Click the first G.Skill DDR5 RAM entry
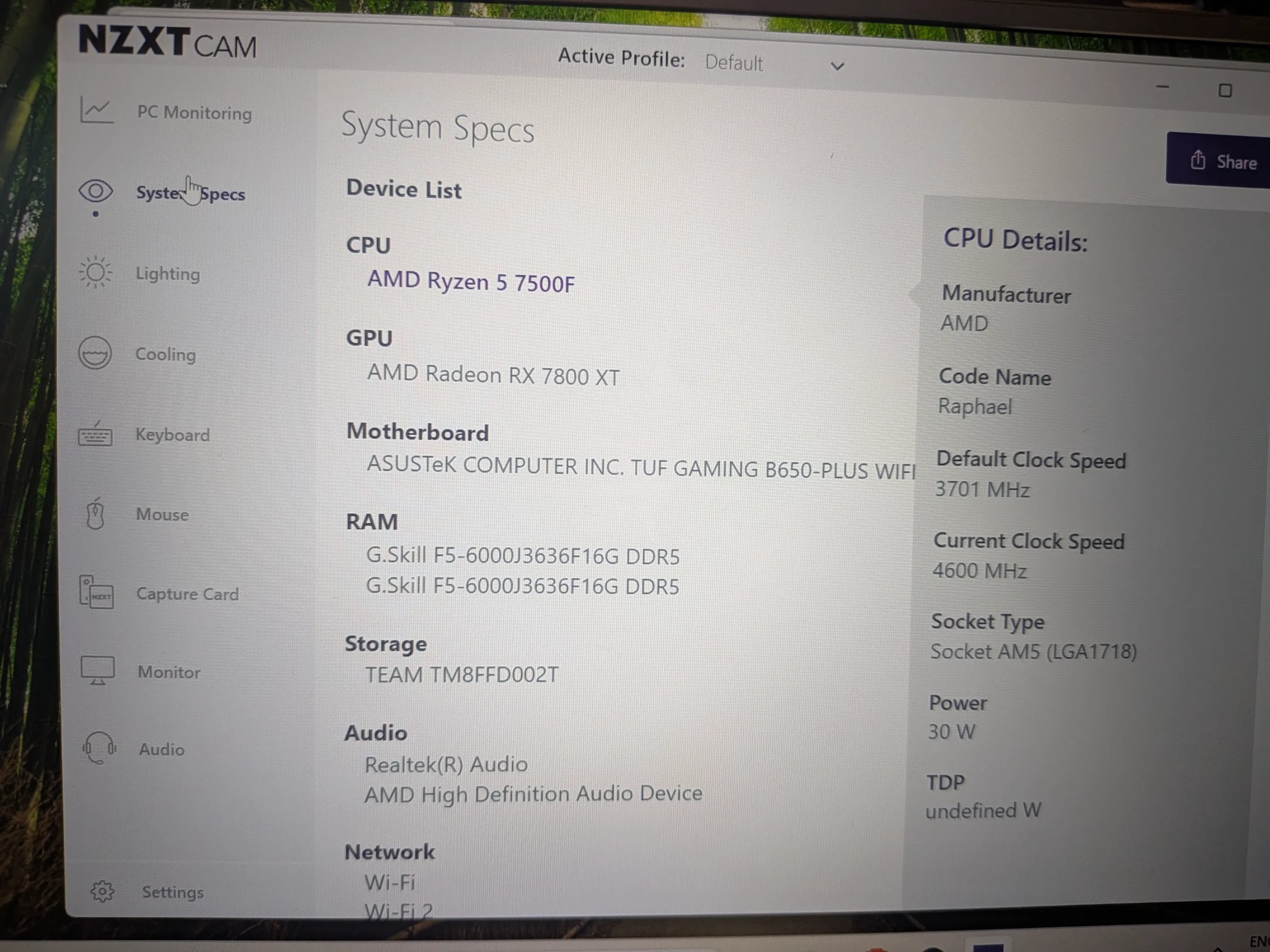 522,556
